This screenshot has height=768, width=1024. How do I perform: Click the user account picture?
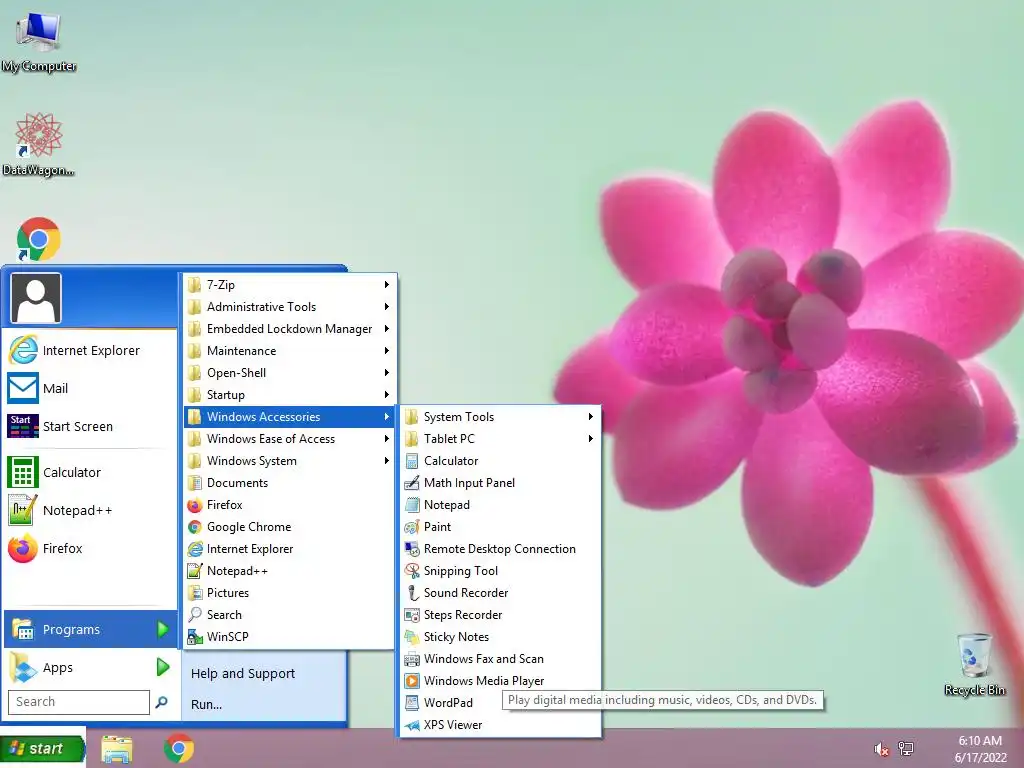coord(36,298)
